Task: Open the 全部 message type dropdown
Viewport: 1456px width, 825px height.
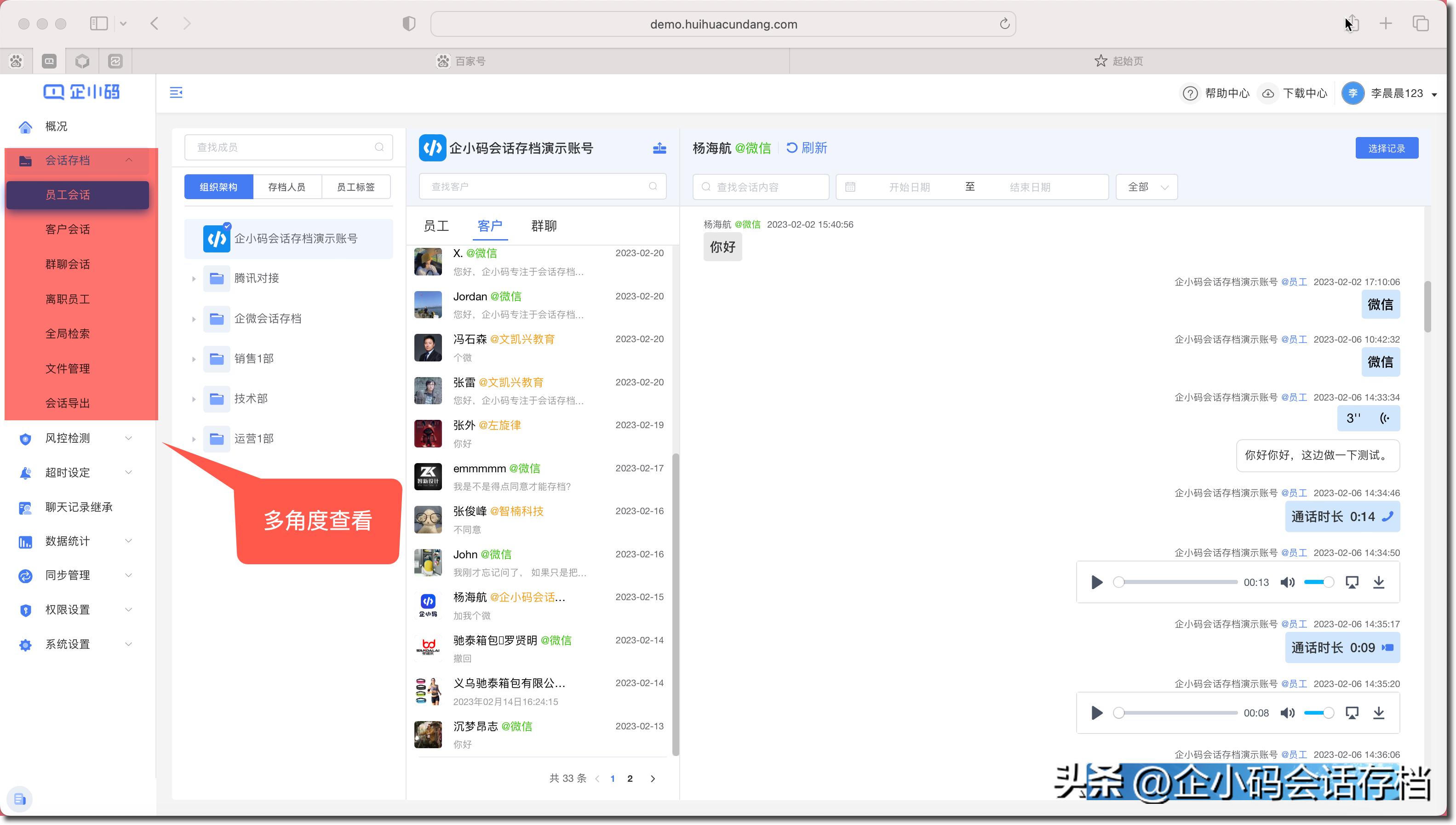Action: (x=1146, y=187)
